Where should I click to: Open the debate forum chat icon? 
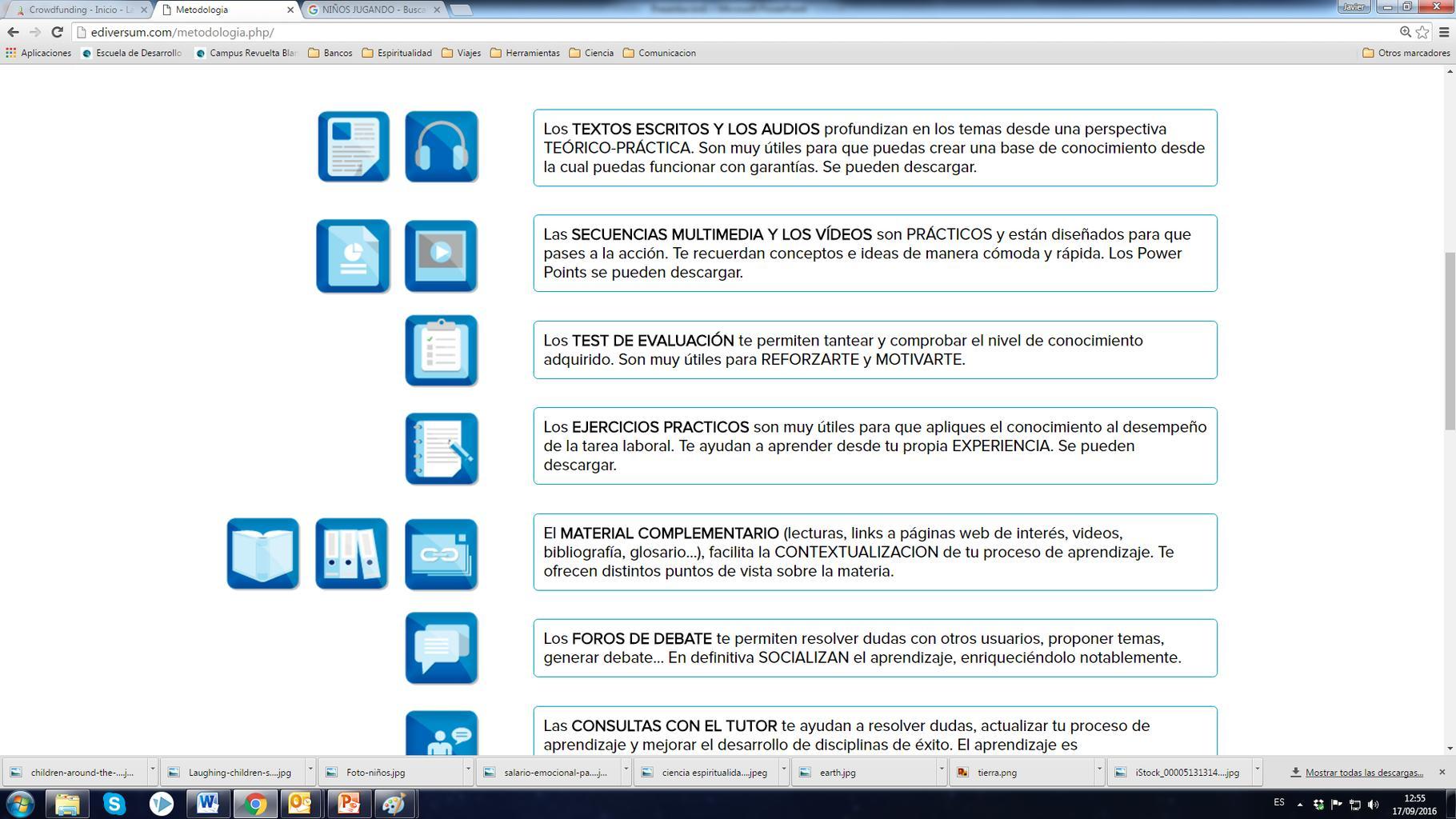[x=441, y=648]
